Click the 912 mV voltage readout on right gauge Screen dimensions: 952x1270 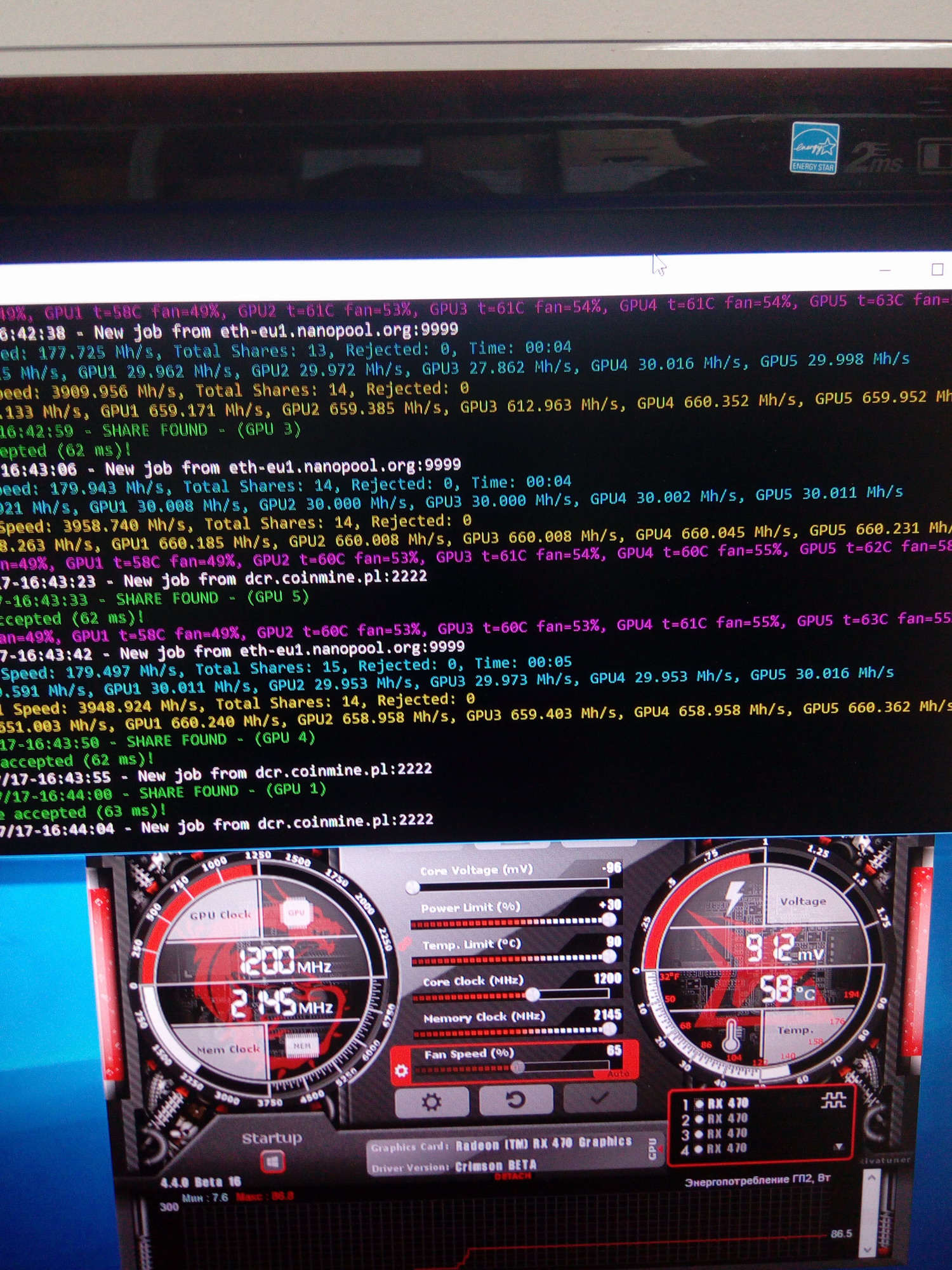click(x=784, y=948)
